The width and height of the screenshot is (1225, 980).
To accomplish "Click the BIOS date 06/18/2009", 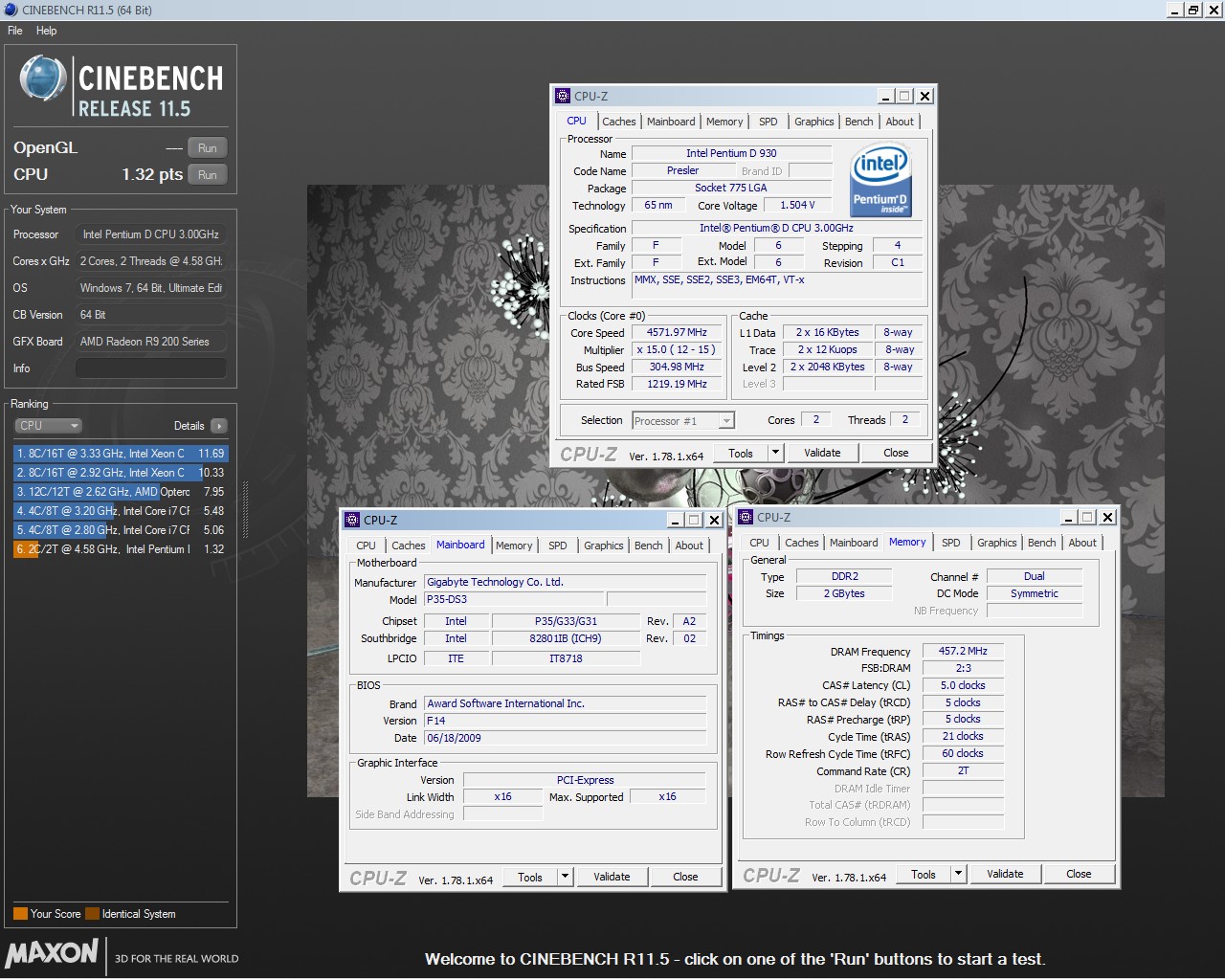I will click(566, 738).
